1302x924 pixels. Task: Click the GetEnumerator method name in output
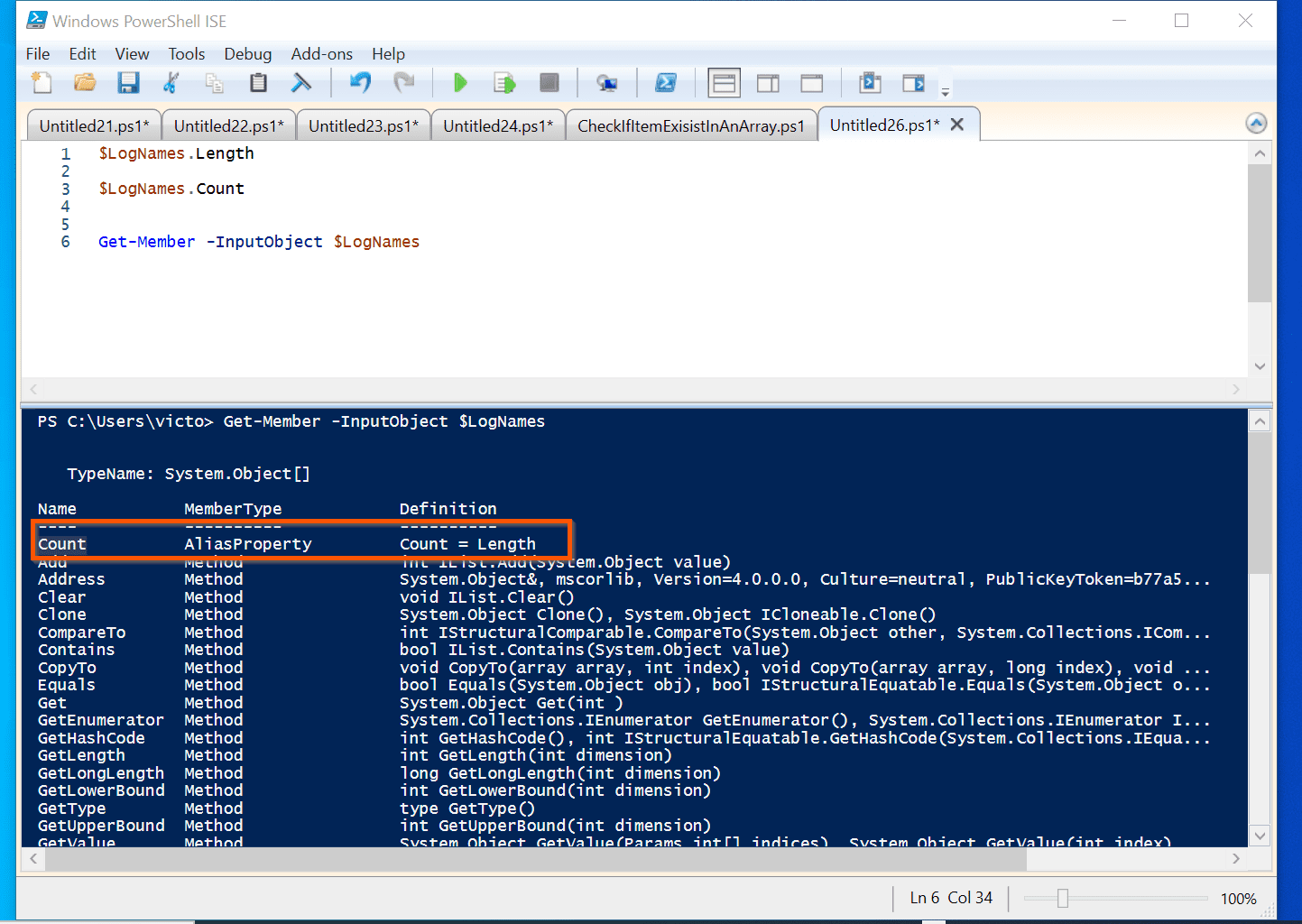click(x=101, y=720)
